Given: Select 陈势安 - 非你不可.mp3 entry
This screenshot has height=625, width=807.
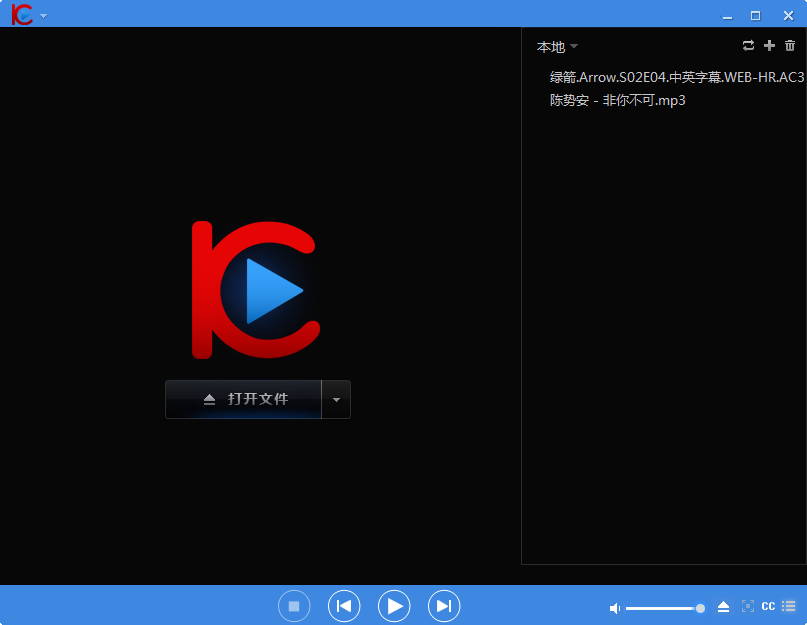Looking at the screenshot, I should 618,100.
